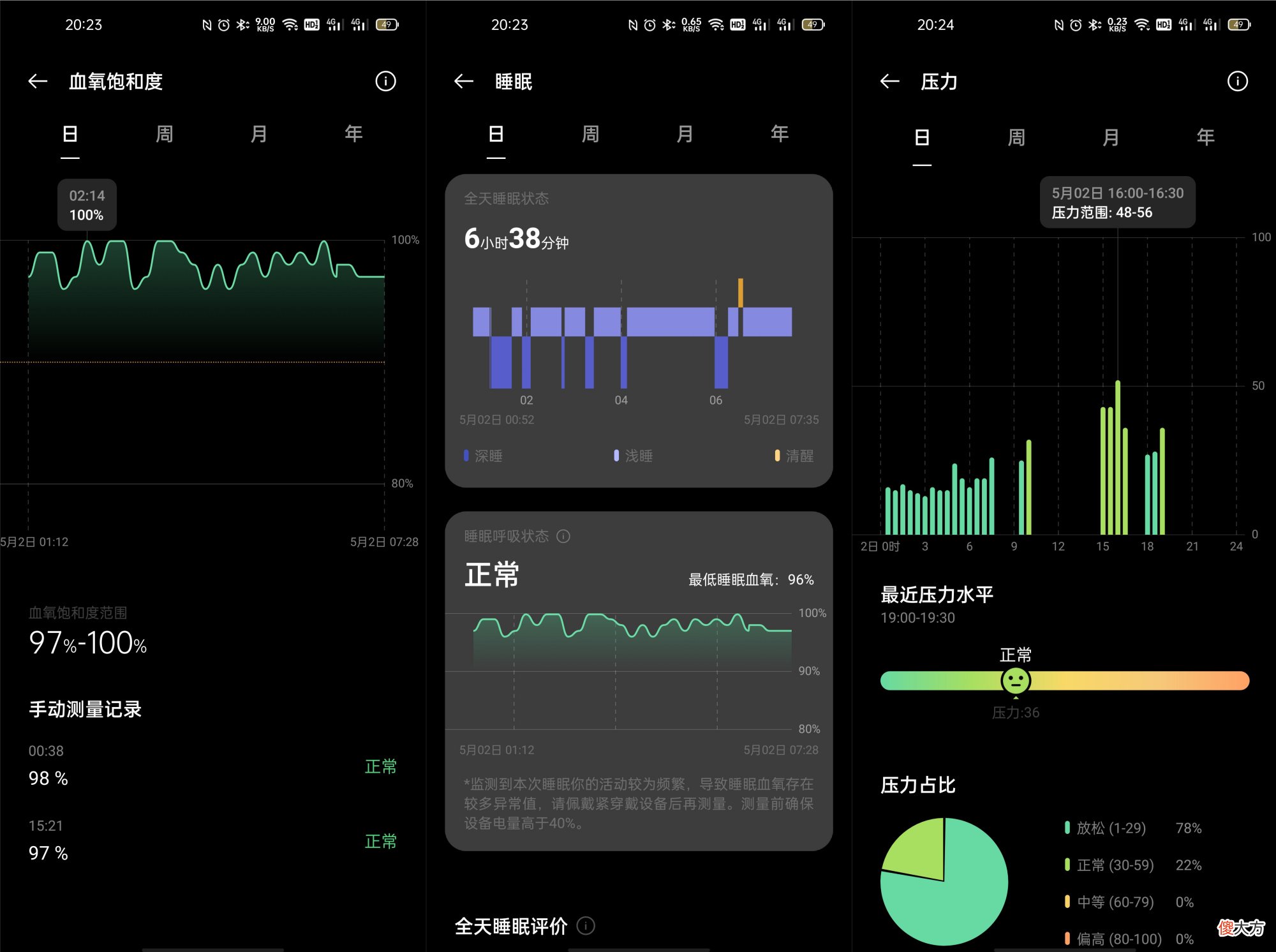The width and height of the screenshot is (1276, 952).
Task: Tap 最低睡眠血氧: 96% value
Action: click(752, 579)
